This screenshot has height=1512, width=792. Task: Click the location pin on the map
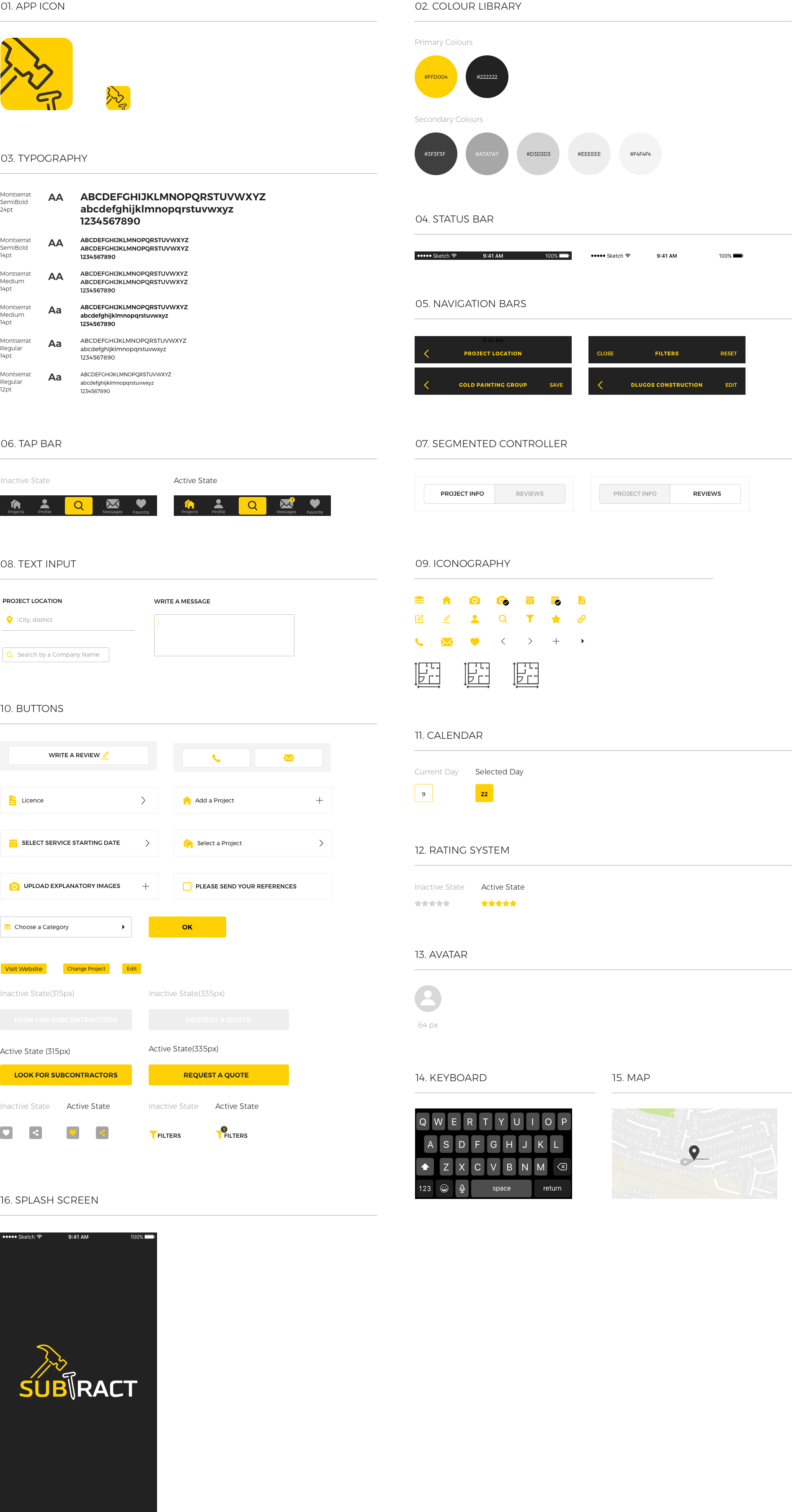click(x=694, y=1151)
